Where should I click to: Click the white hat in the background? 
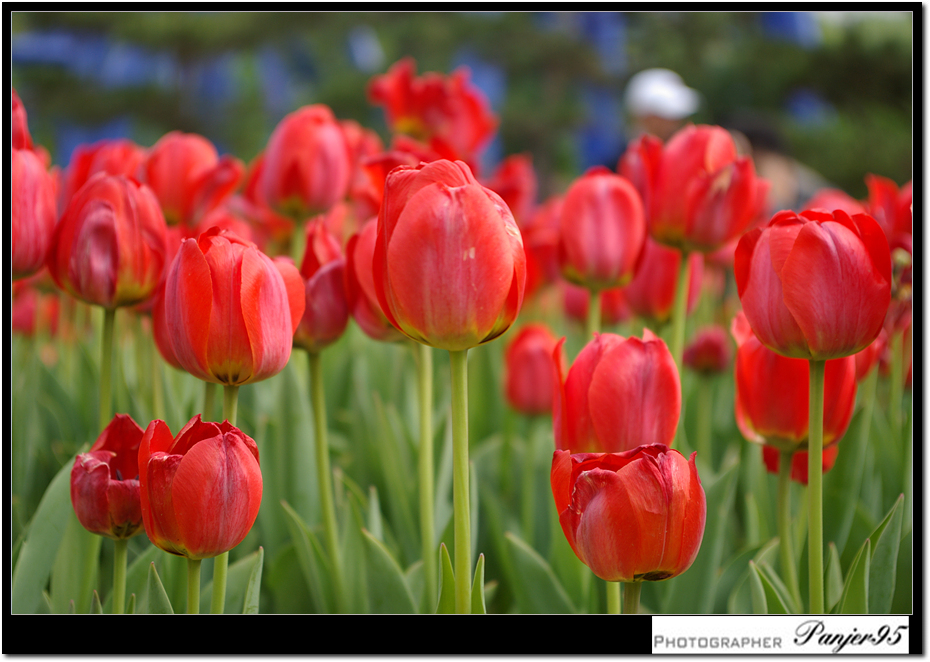click(660, 95)
